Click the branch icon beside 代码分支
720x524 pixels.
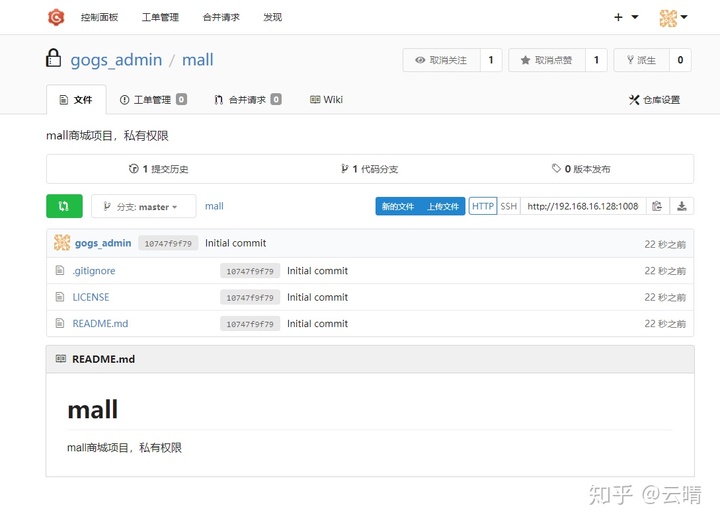click(x=344, y=169)
